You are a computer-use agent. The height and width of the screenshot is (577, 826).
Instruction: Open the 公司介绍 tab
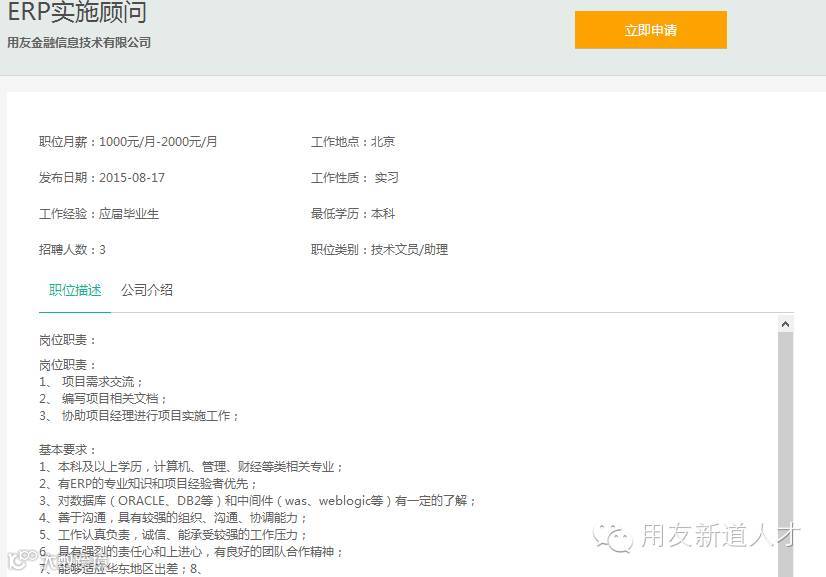pos(147,290)
